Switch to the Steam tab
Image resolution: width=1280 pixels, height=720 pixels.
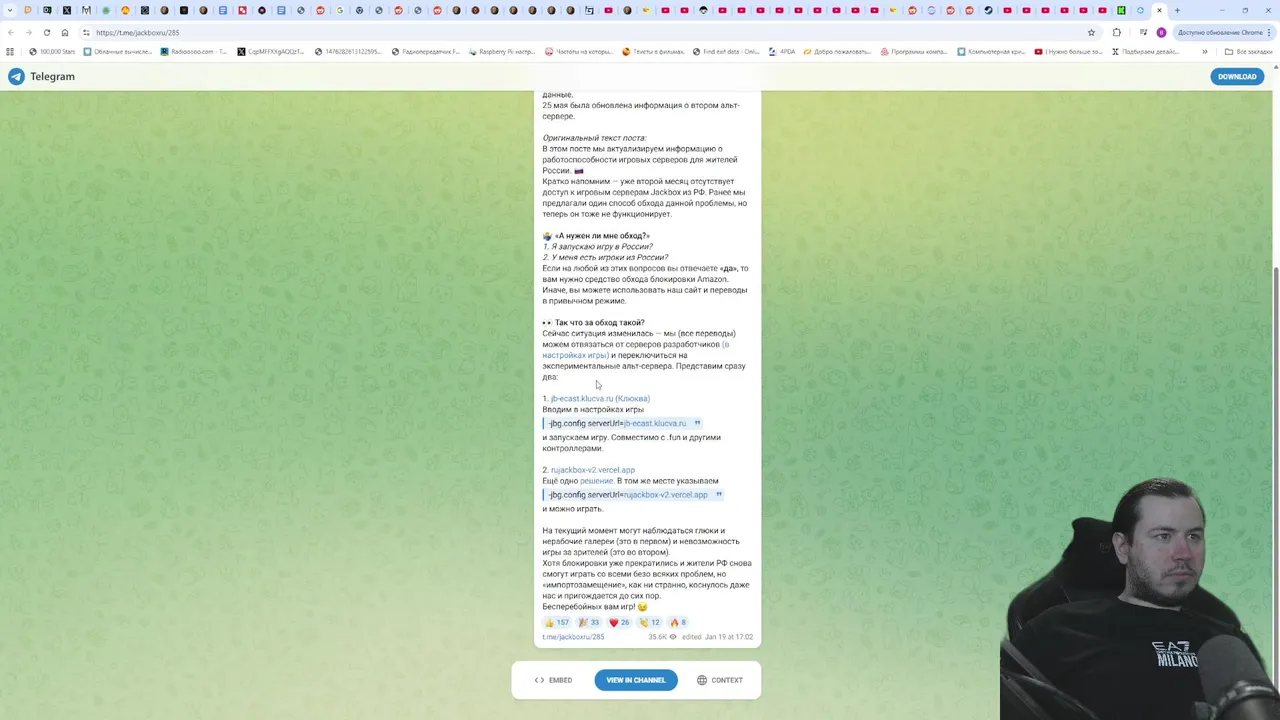988,10
